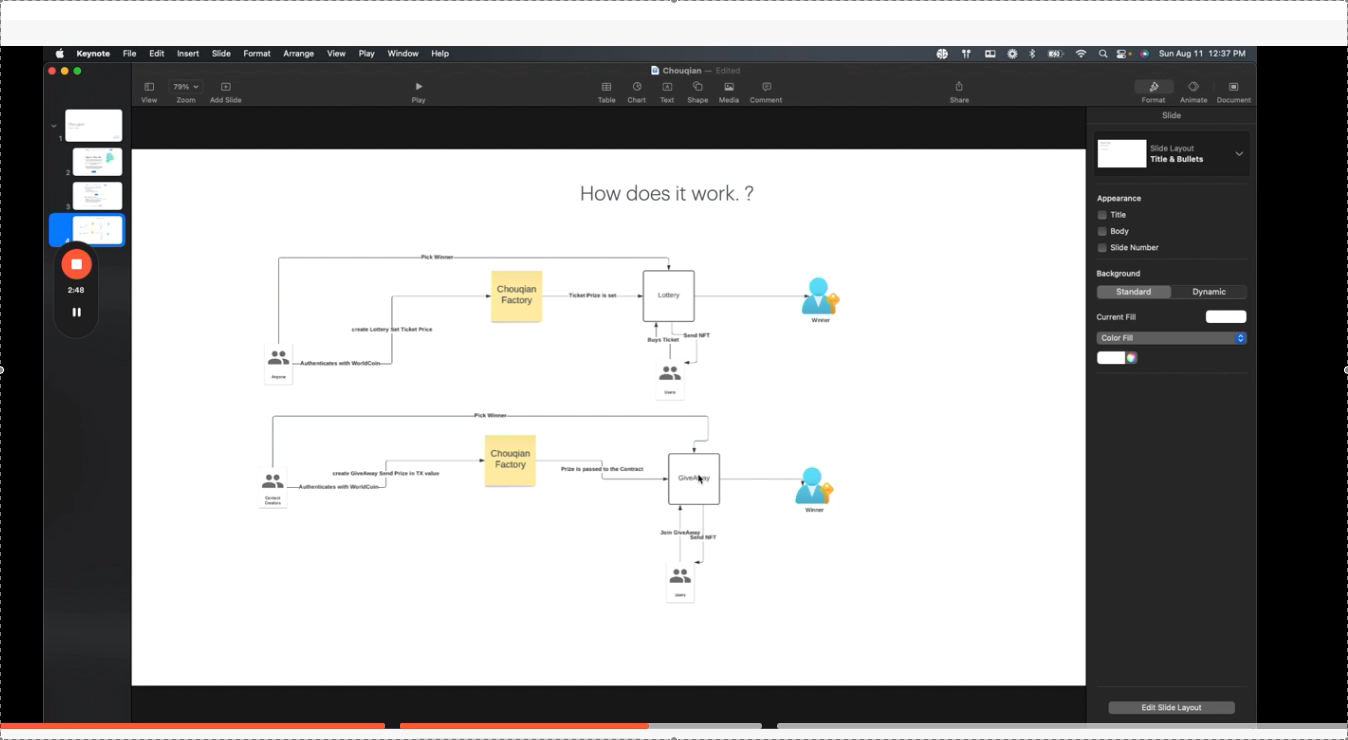Start the slideshow with Play button

(x=418, y=92)
